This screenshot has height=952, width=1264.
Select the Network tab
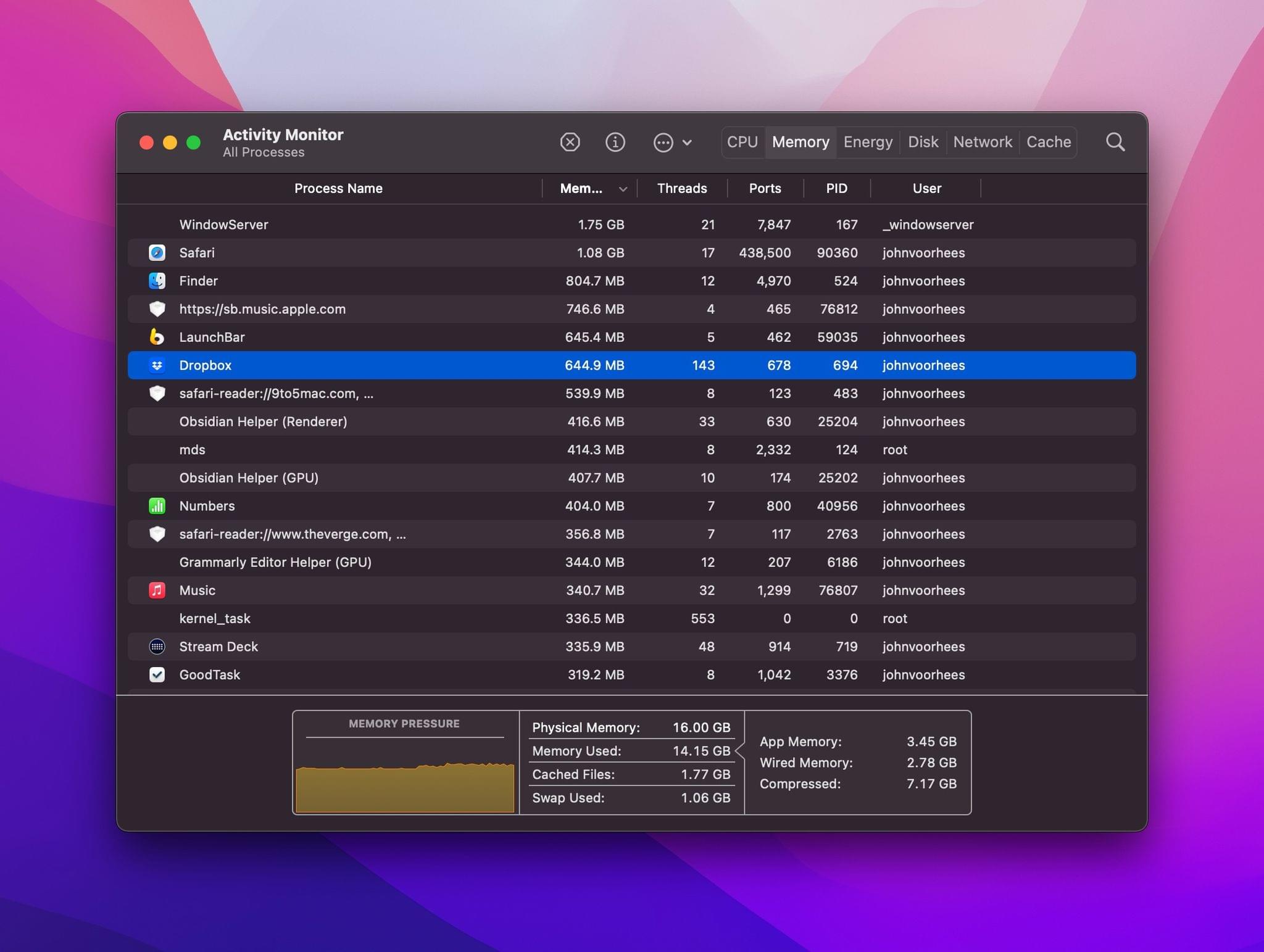point(983,141)
